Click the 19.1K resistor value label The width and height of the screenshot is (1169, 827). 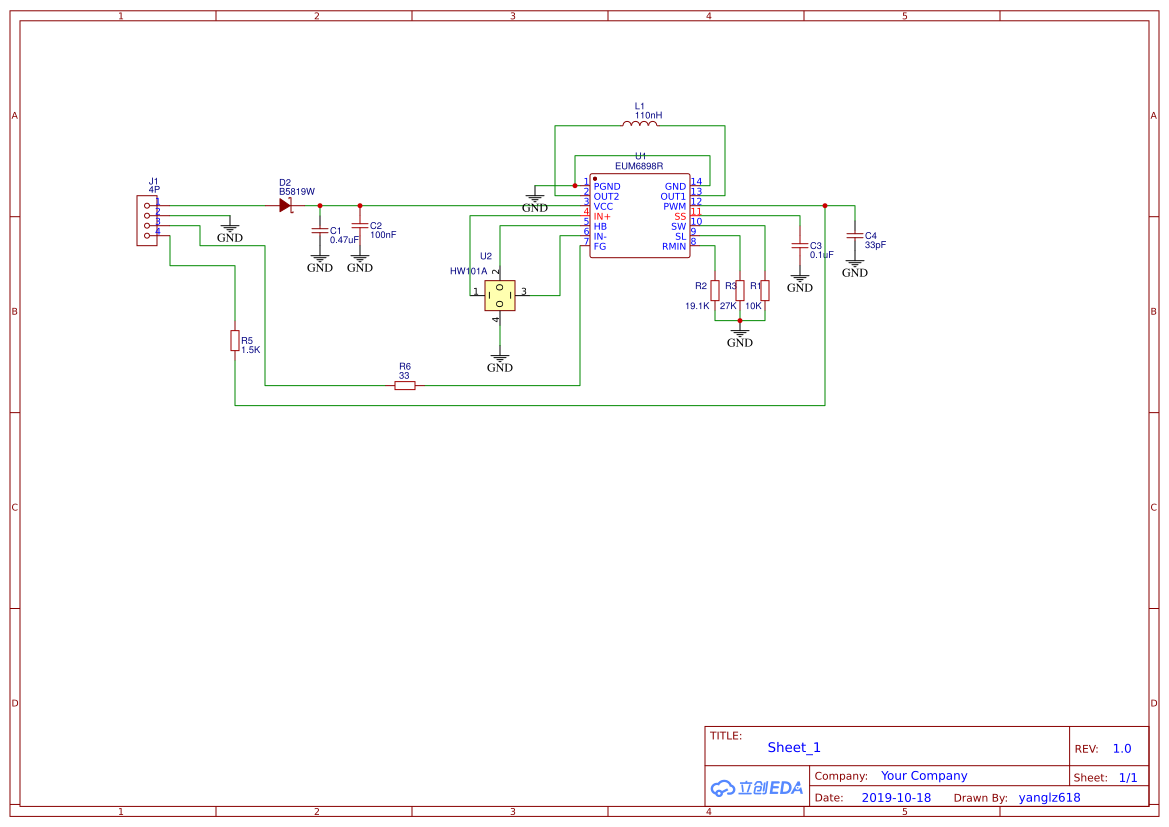click(x=698, y=306)
